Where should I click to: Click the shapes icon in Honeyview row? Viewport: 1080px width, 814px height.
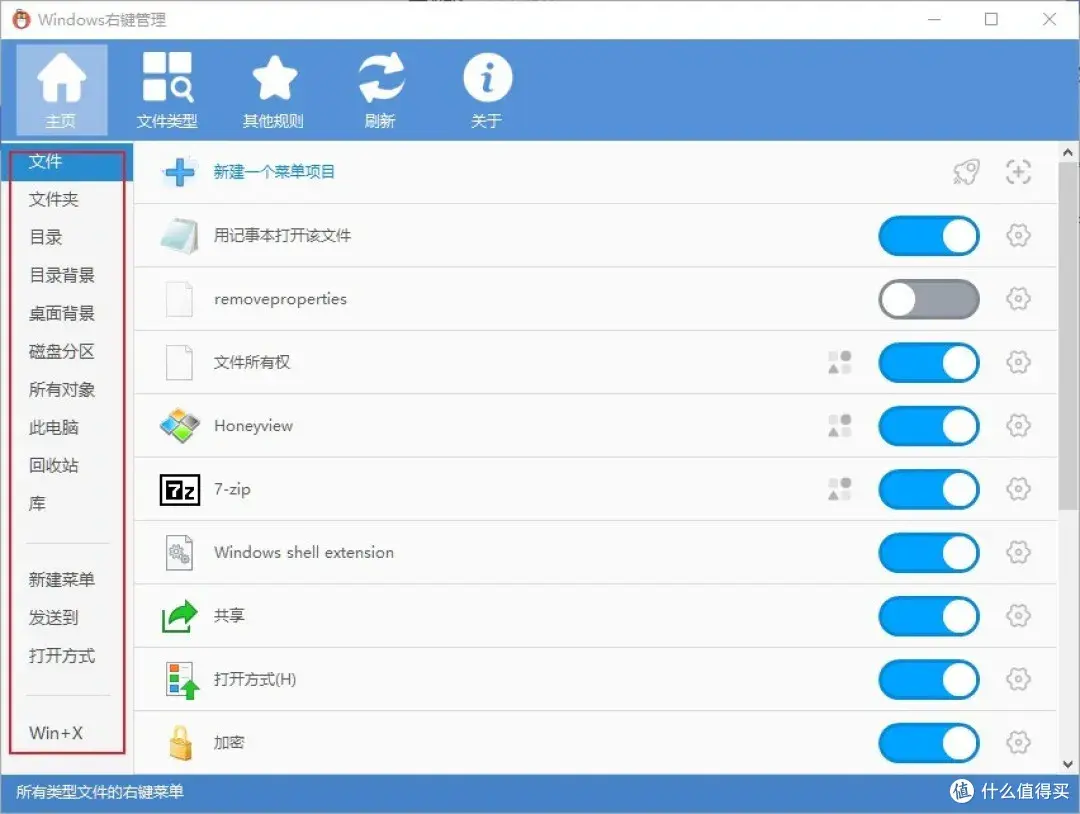pos(840,426)
